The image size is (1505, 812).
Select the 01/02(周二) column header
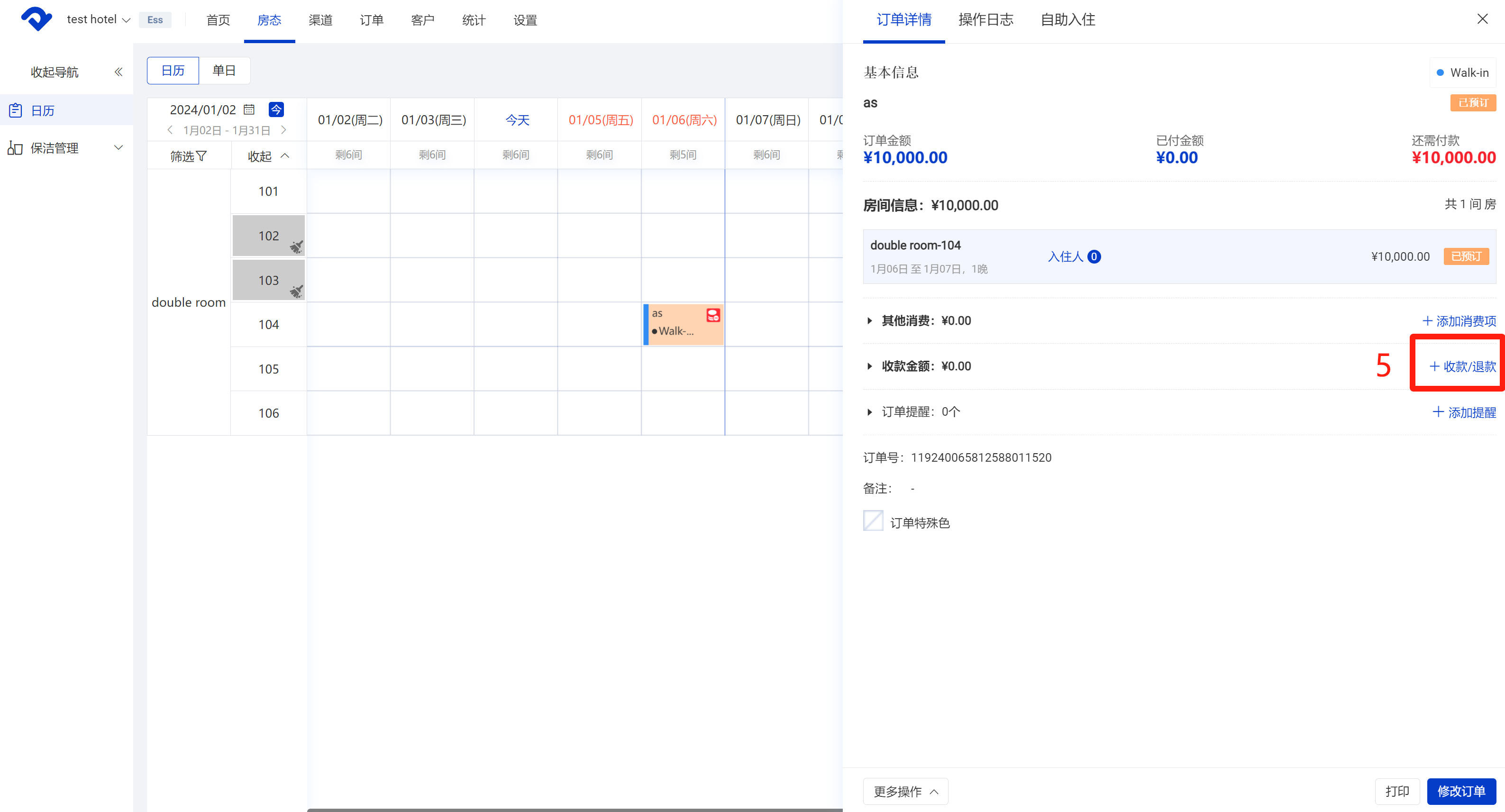[x=349, y=119]
